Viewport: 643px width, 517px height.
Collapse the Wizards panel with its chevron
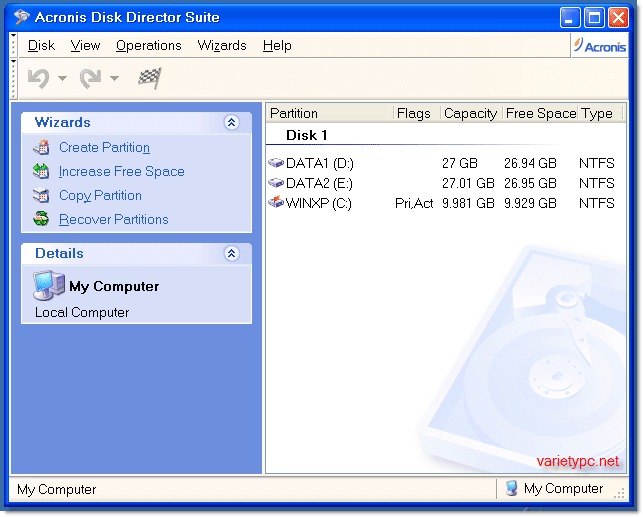231,122
